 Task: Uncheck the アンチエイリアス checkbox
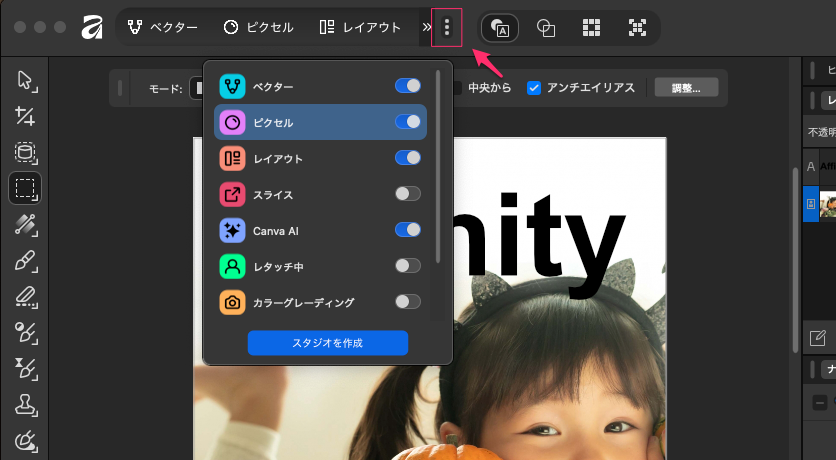click(x=535, y=88)
